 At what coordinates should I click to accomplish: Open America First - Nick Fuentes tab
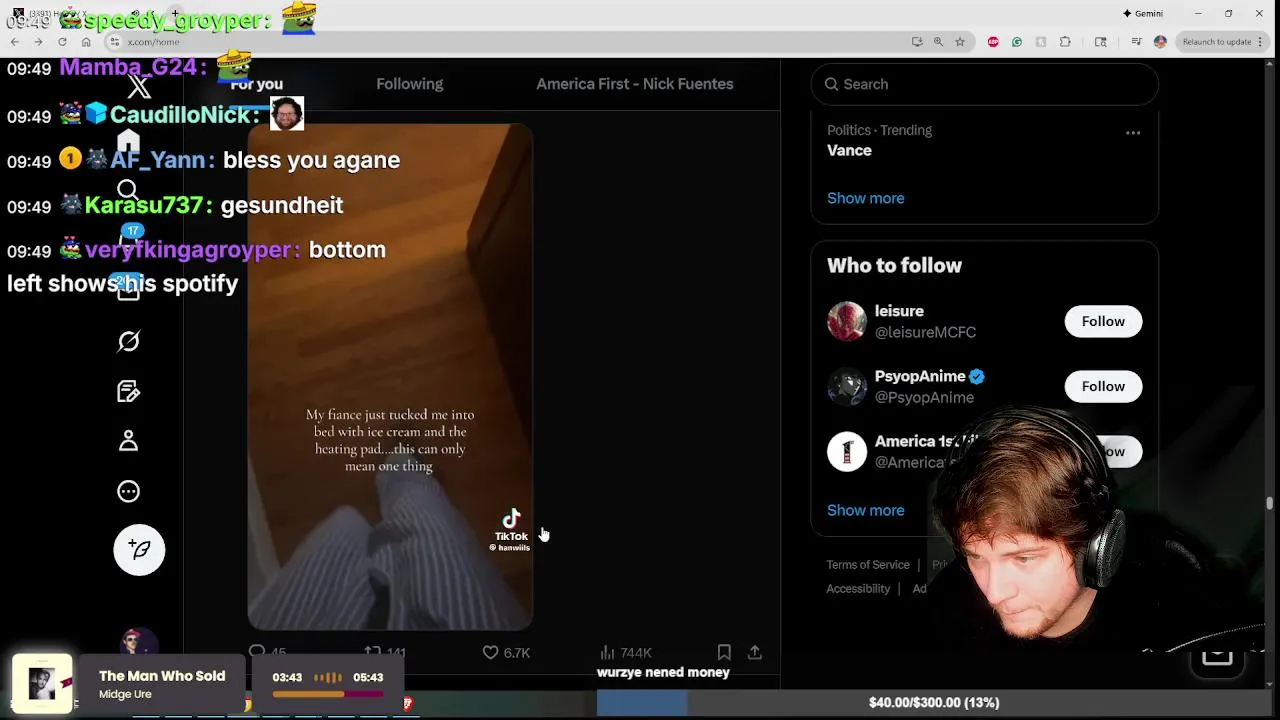635,84
